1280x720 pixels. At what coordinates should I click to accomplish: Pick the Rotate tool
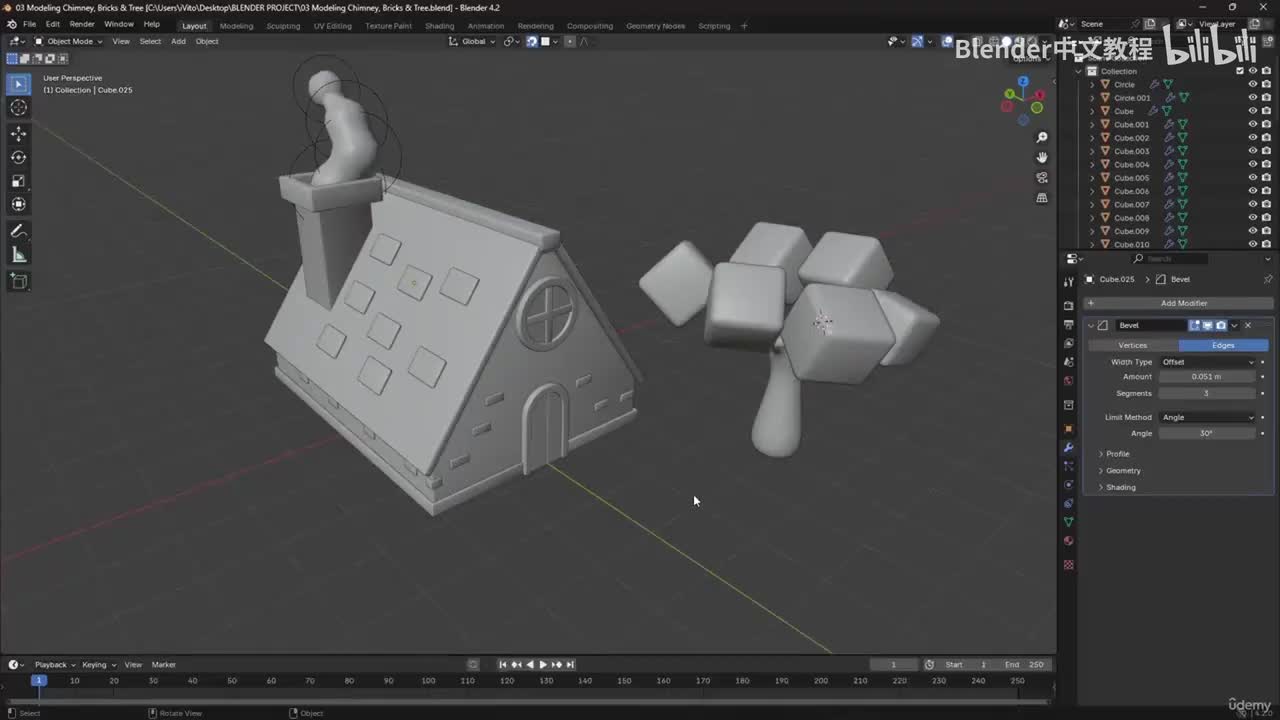(18, 157)
